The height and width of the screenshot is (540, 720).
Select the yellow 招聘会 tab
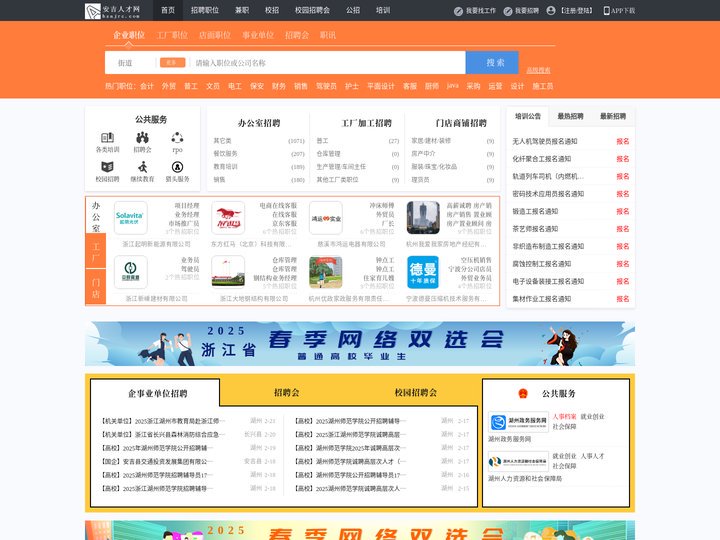(287, 393)
